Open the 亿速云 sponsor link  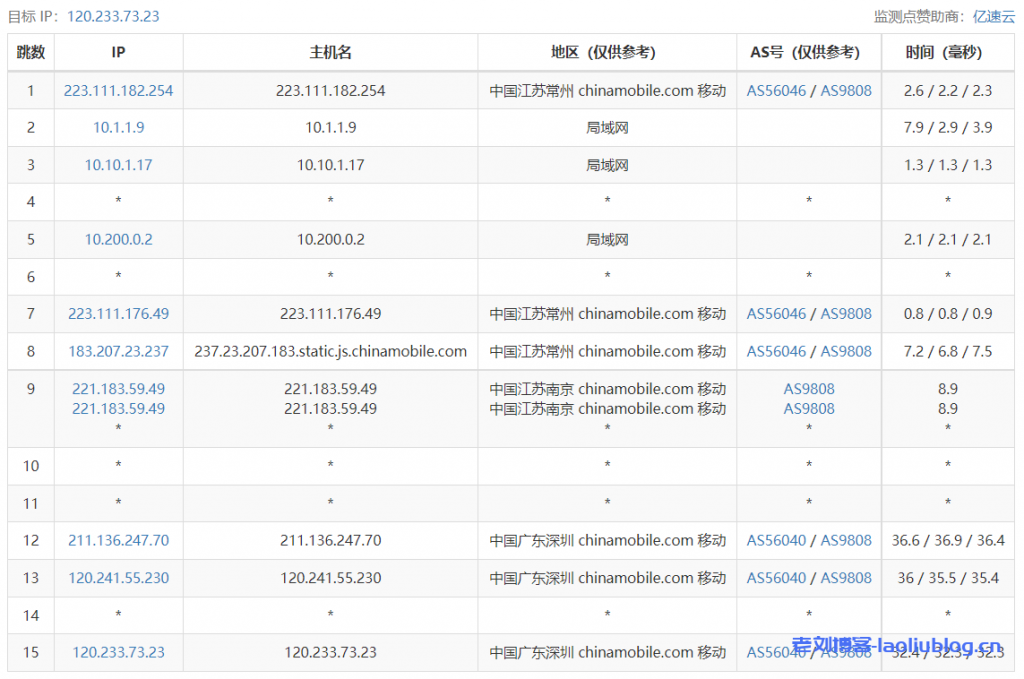click(x=993, y=16)
